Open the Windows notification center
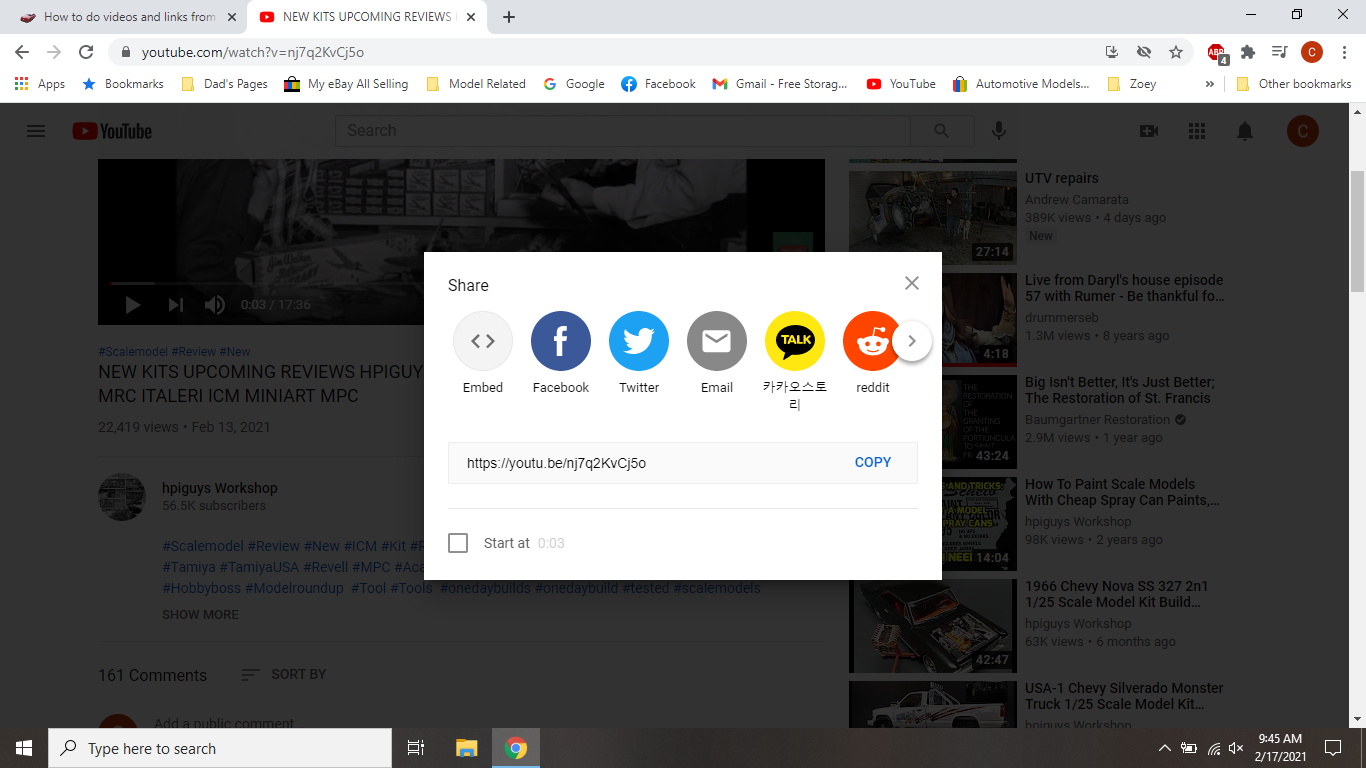 tap(1332, 748)
